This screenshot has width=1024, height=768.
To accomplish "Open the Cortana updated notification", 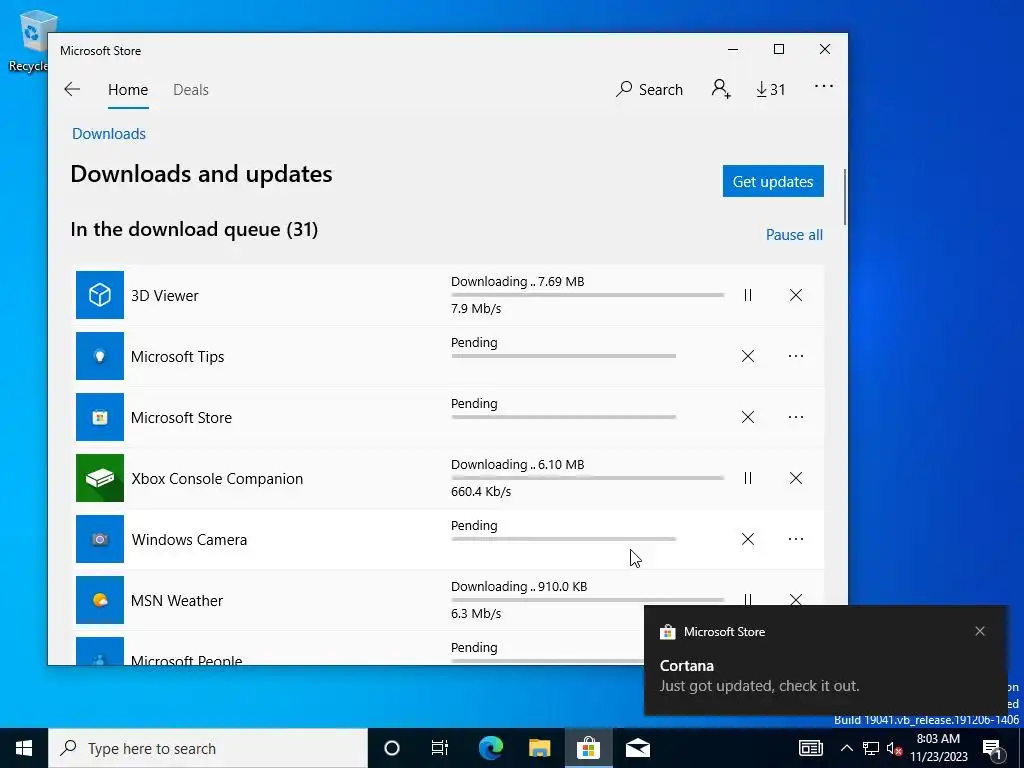I will (825, 660).
